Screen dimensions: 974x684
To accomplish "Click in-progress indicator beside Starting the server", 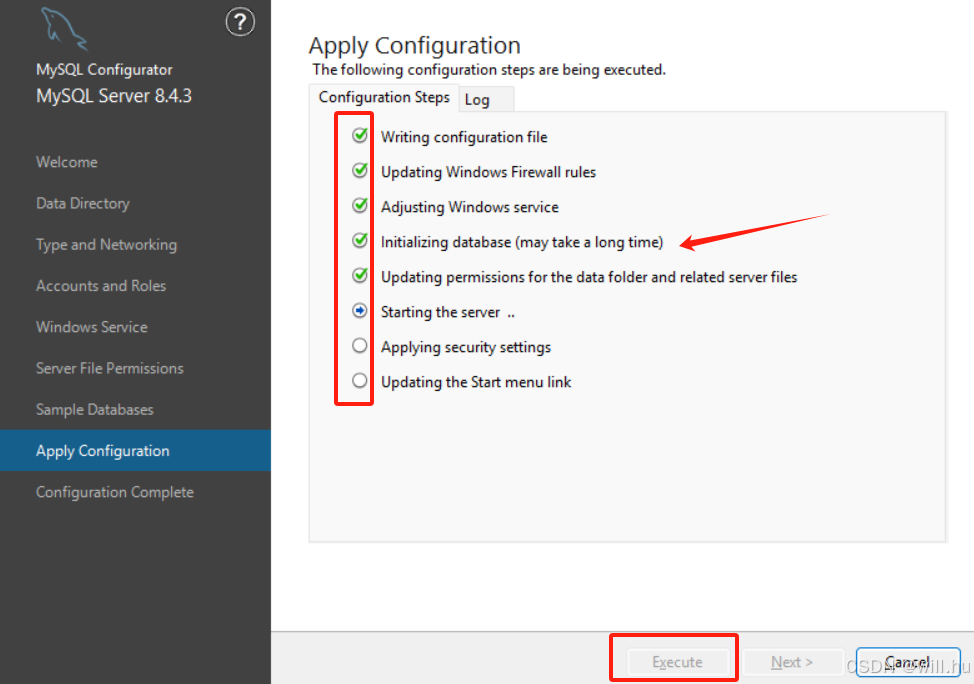I will click(360, 310).
